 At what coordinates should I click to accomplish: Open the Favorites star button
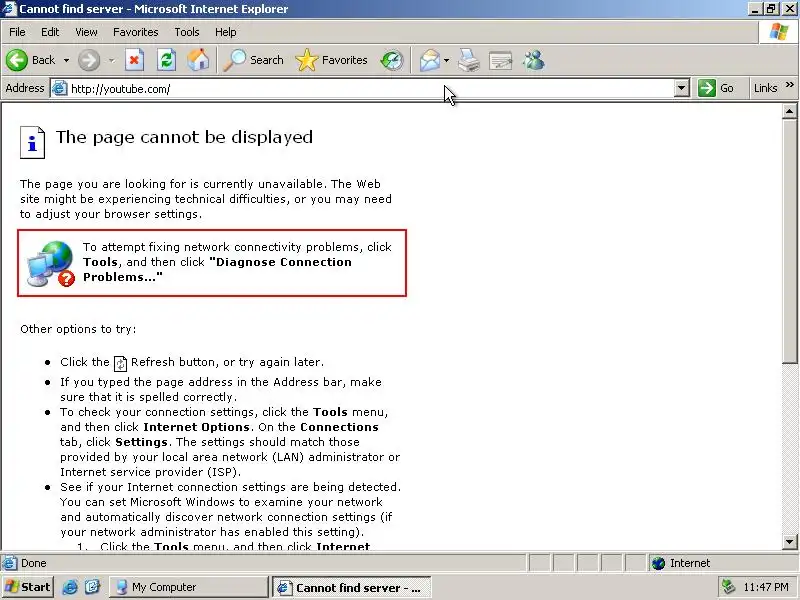click(332, 60)
